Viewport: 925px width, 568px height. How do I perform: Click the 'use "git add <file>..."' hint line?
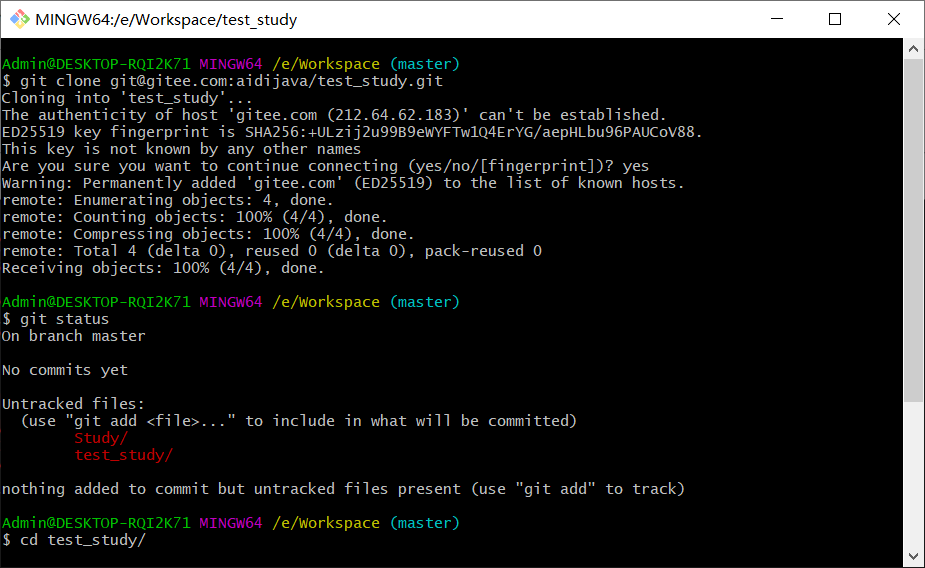tap(299, 421)
